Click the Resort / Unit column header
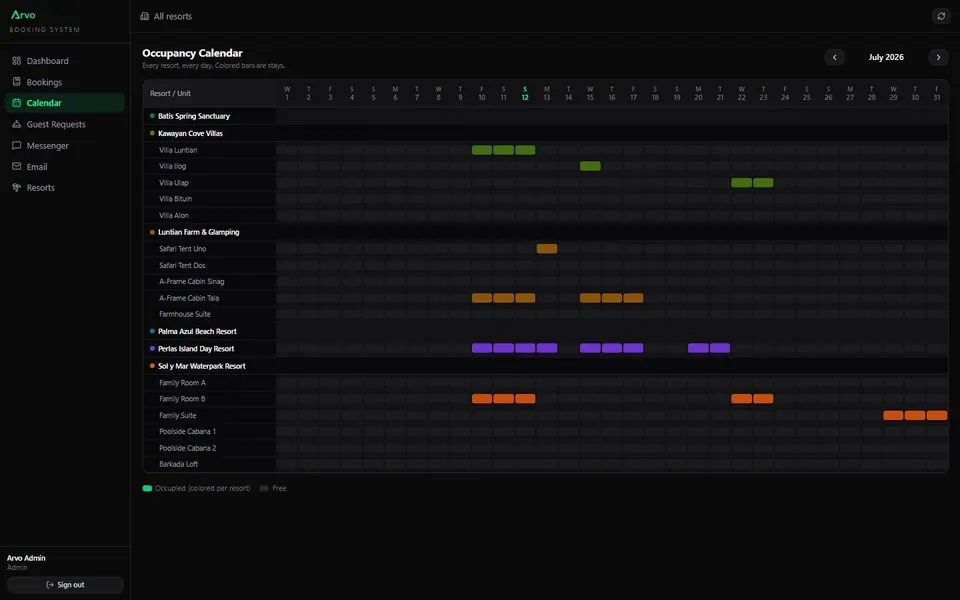The height and width of the screenshot is (600, 960). point(170,94)
